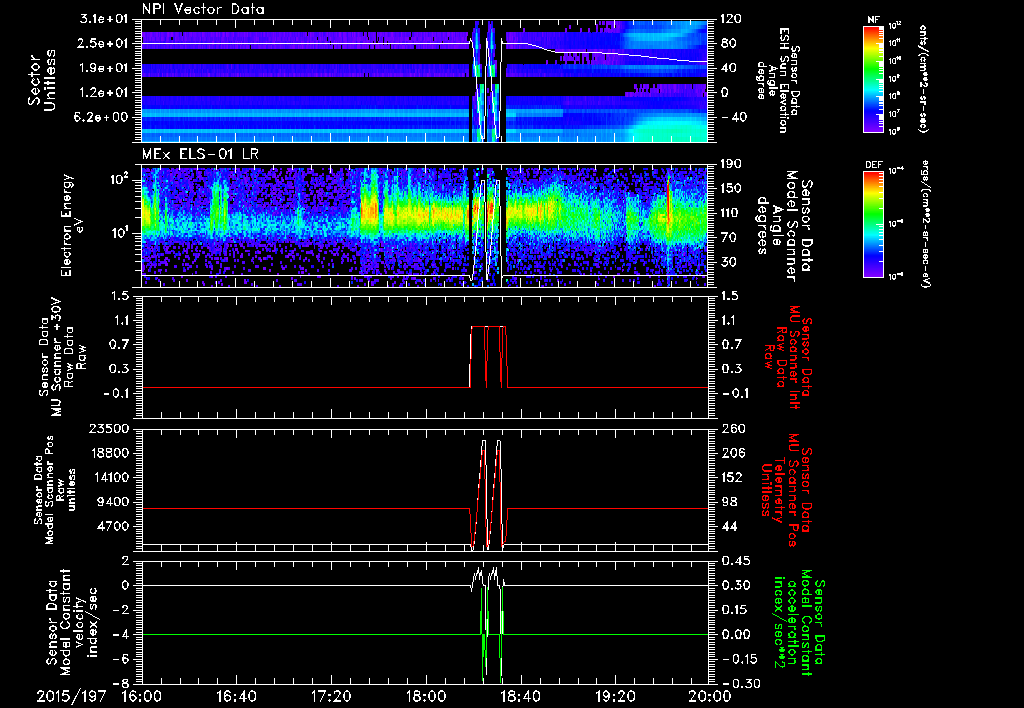Click the 120 sun elevation tick value
This screenshot has height=708, width=1024.
731,20
